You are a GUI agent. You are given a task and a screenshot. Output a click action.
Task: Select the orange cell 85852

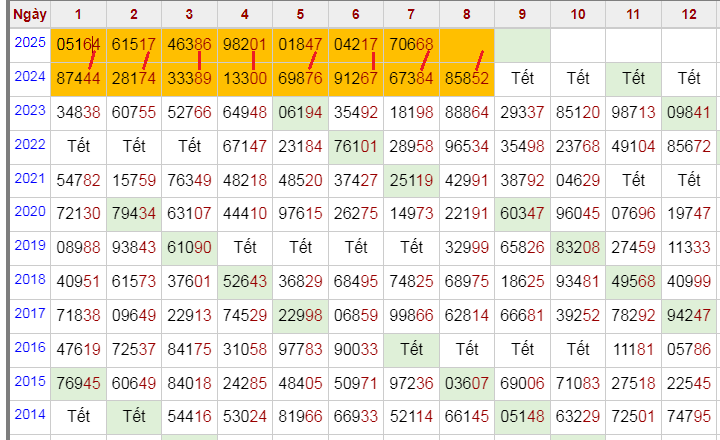[466, 79]
